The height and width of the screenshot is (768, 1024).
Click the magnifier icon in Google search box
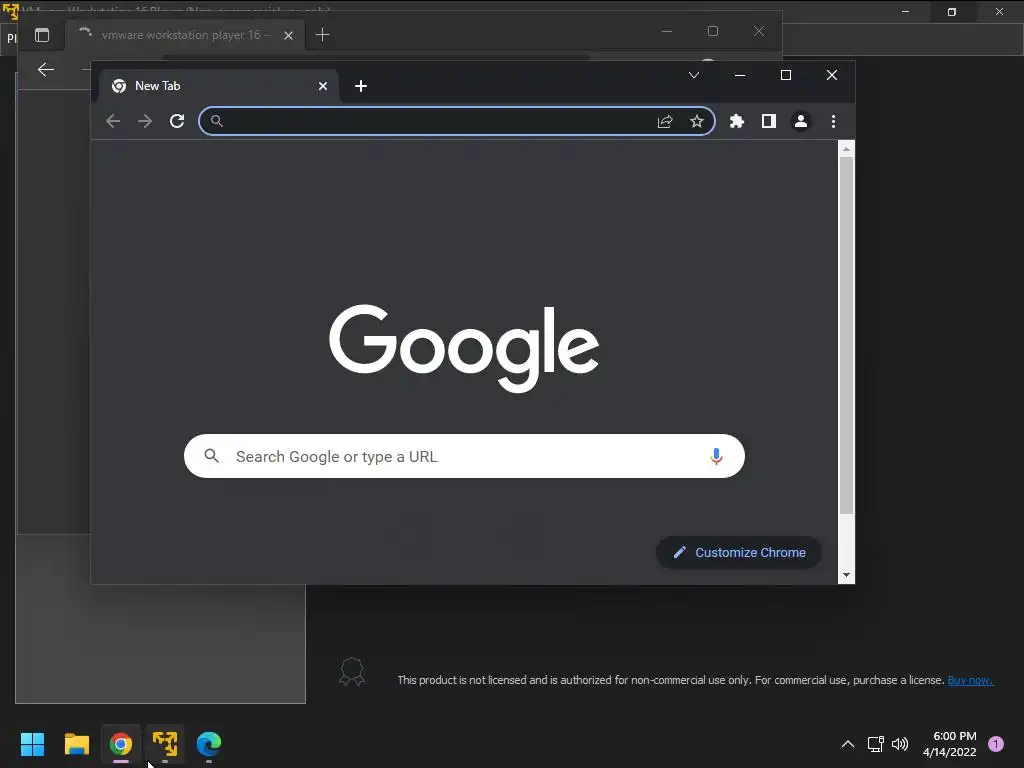coord(212,456)
